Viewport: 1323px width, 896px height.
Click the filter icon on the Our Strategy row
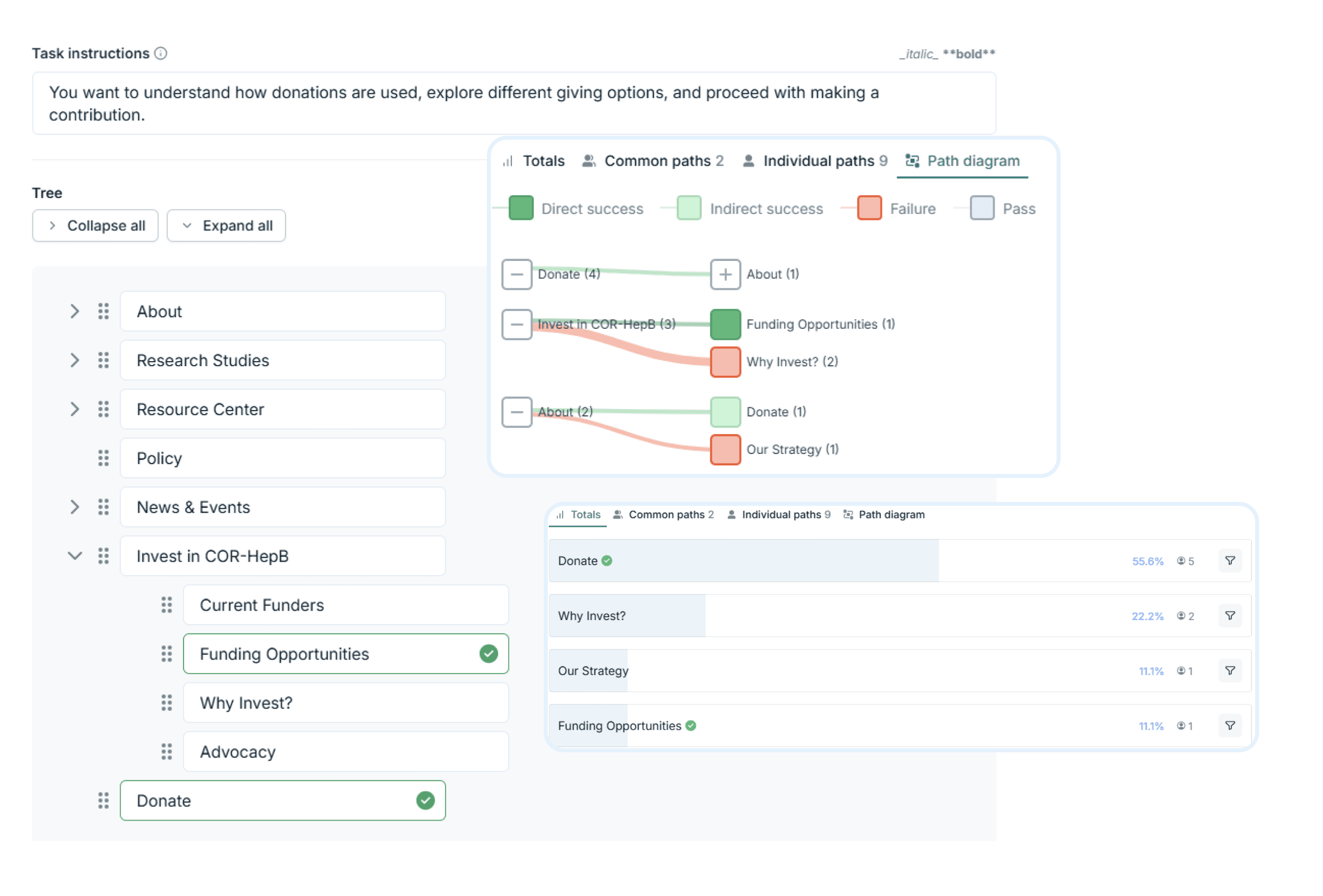[x=1230, y=671]
